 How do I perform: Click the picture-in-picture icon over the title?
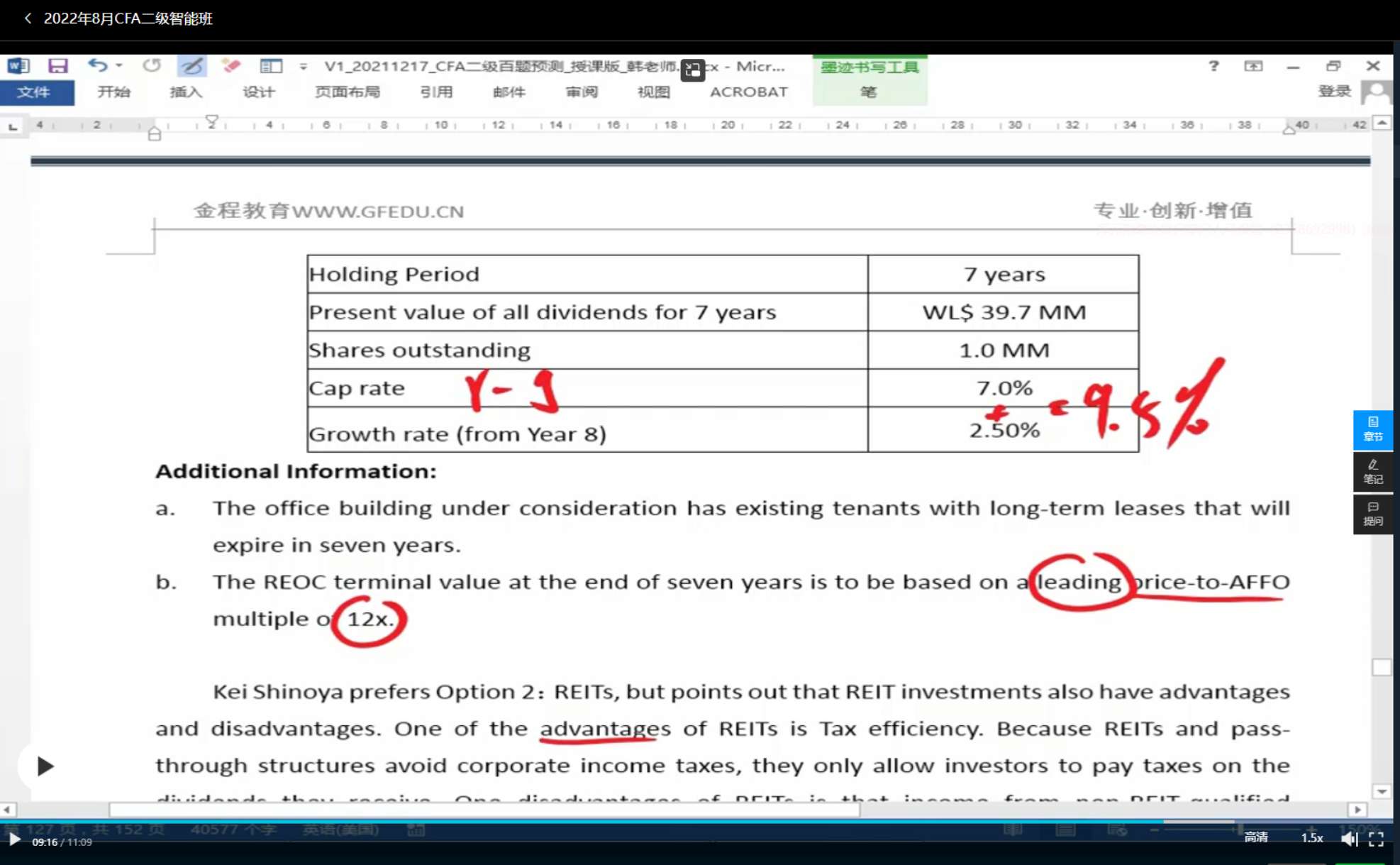pos(693,70)
